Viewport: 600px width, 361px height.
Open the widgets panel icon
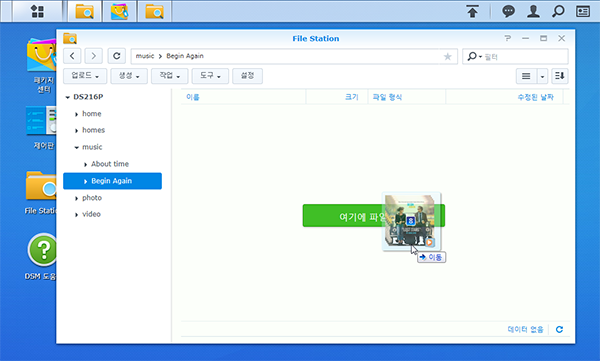click(x=583, y=11)
